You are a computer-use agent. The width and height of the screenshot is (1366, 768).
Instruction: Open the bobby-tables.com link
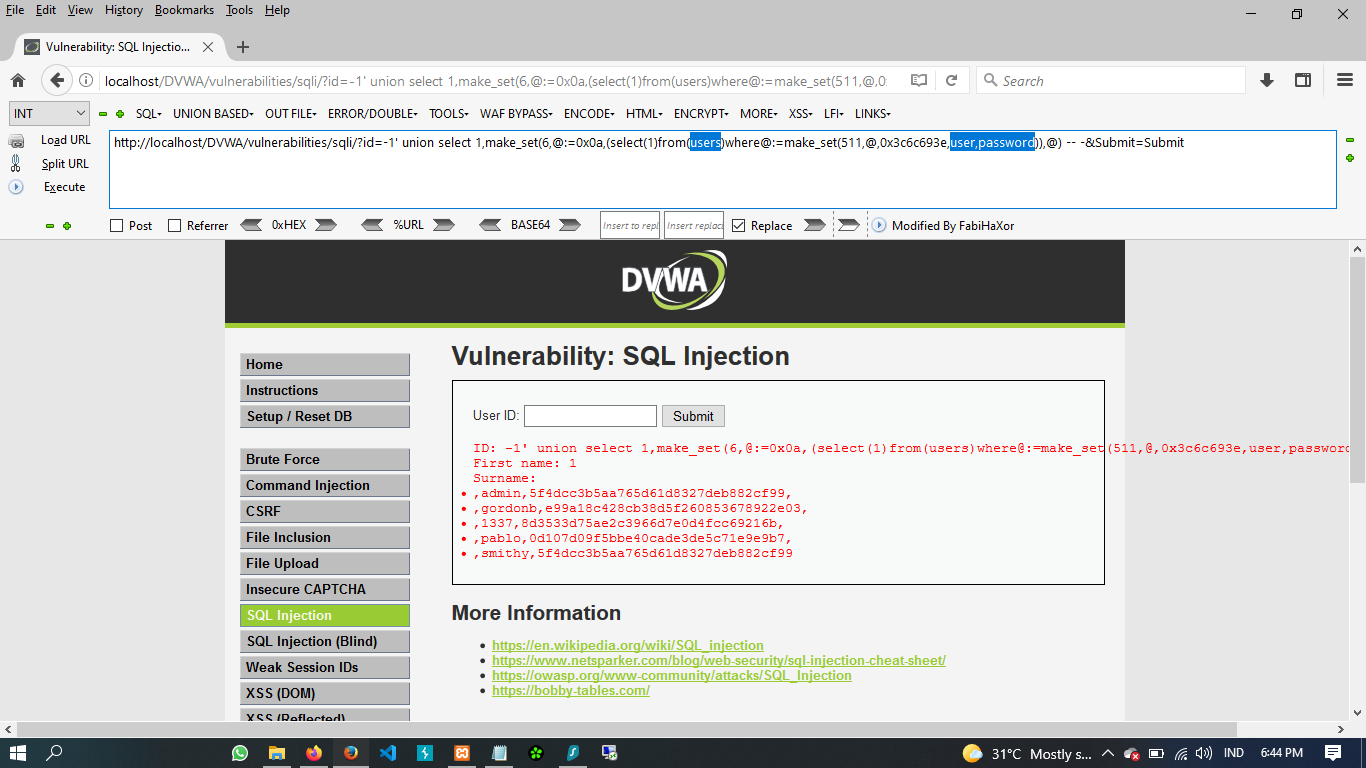(571, 690)
